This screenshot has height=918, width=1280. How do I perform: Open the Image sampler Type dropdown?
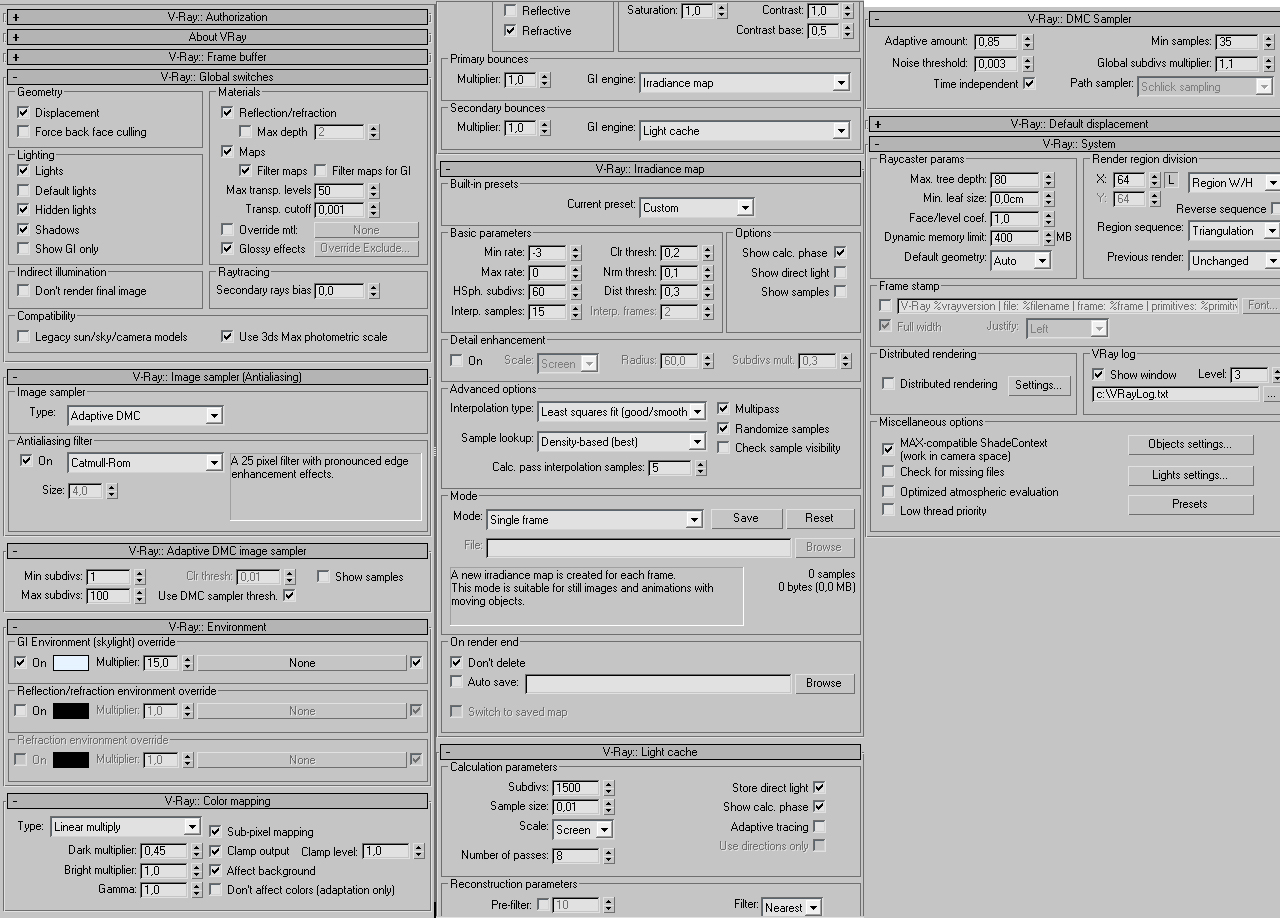pyautogui.click(x=145, y=415)
